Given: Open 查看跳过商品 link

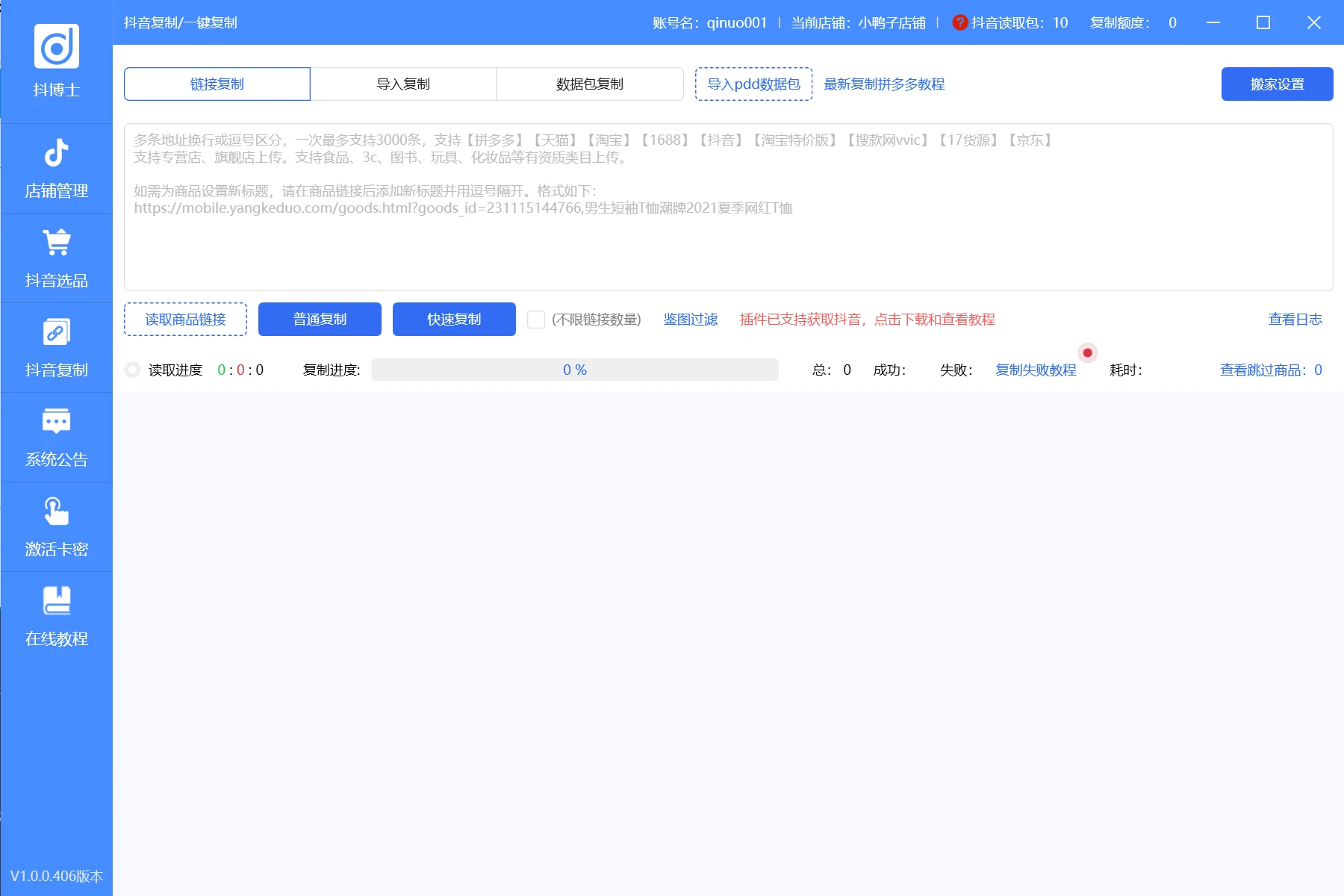Looking at the screenshot, I should [1271, 370].
